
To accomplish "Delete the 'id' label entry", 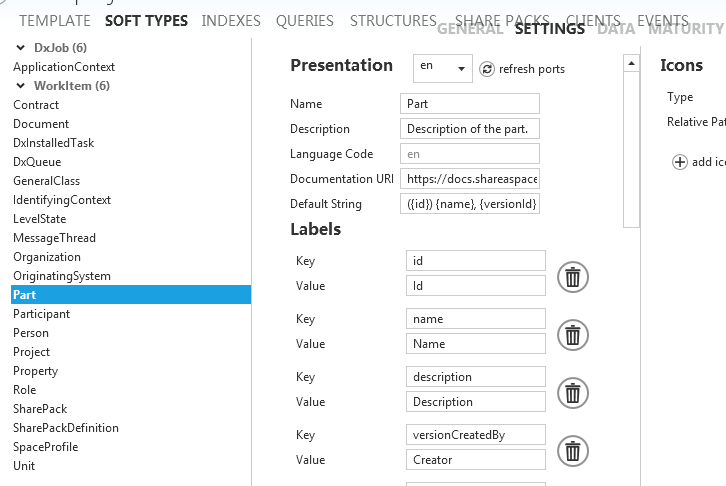I will tap(572, 277).
